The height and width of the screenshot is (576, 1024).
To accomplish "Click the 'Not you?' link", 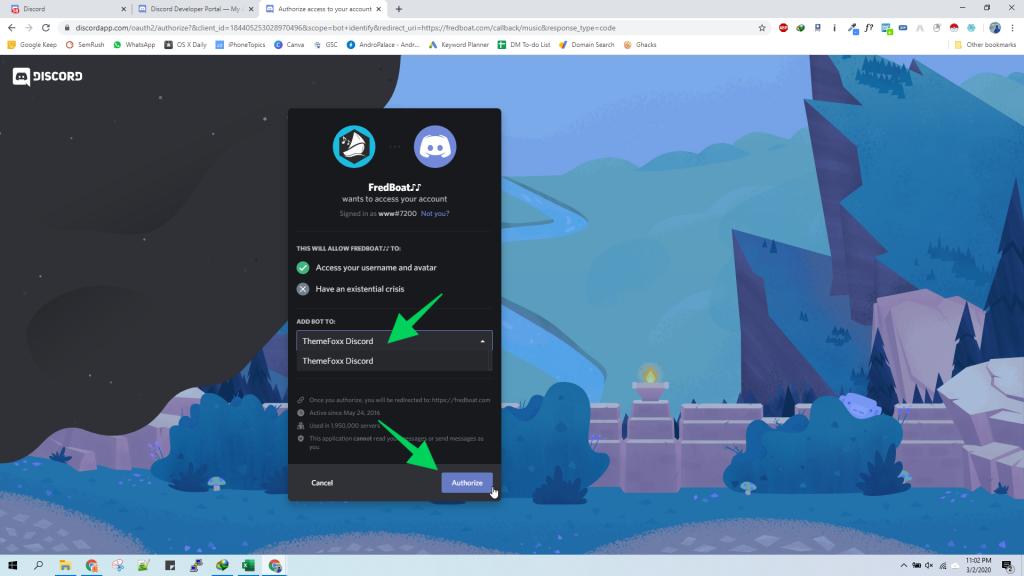I will 435,214.
